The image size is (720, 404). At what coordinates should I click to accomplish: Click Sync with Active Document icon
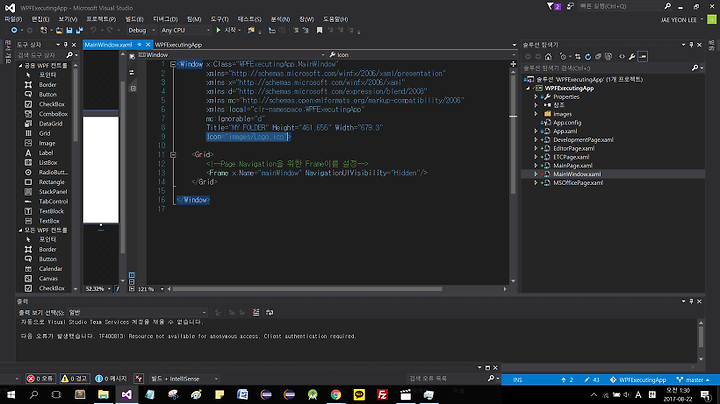point(578,56)
